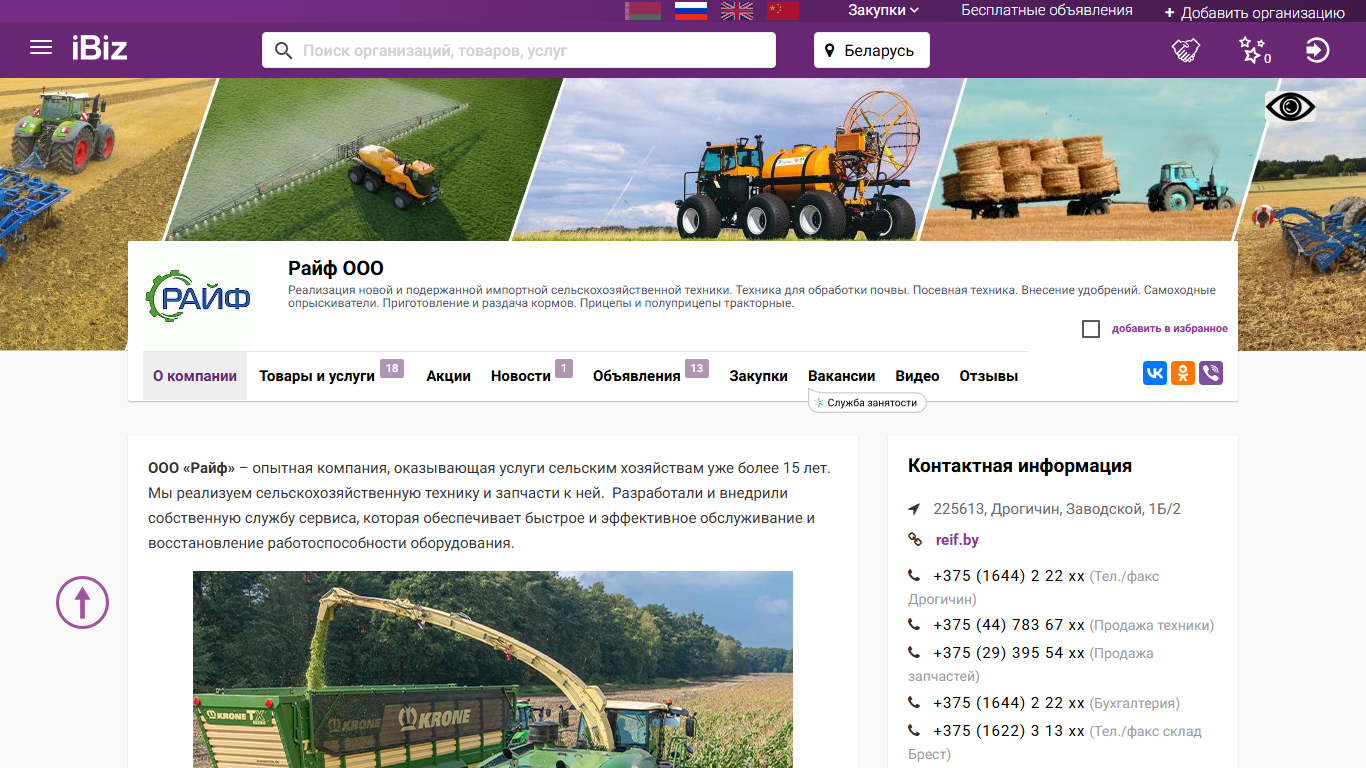Click the Контактная информация heading
The height and width of the screenshot is (768, 1366).
[1020, 466]
